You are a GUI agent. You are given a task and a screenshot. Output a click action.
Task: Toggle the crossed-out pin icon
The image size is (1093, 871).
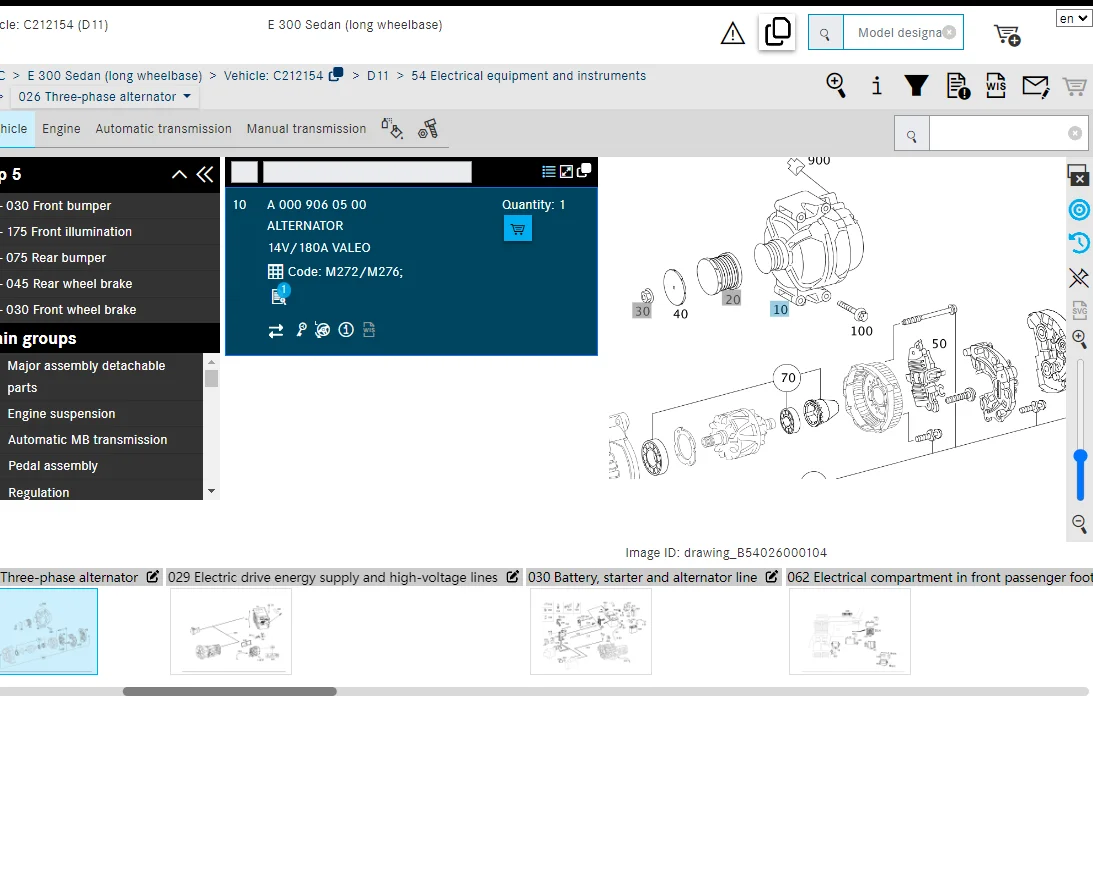[1079, 278]
